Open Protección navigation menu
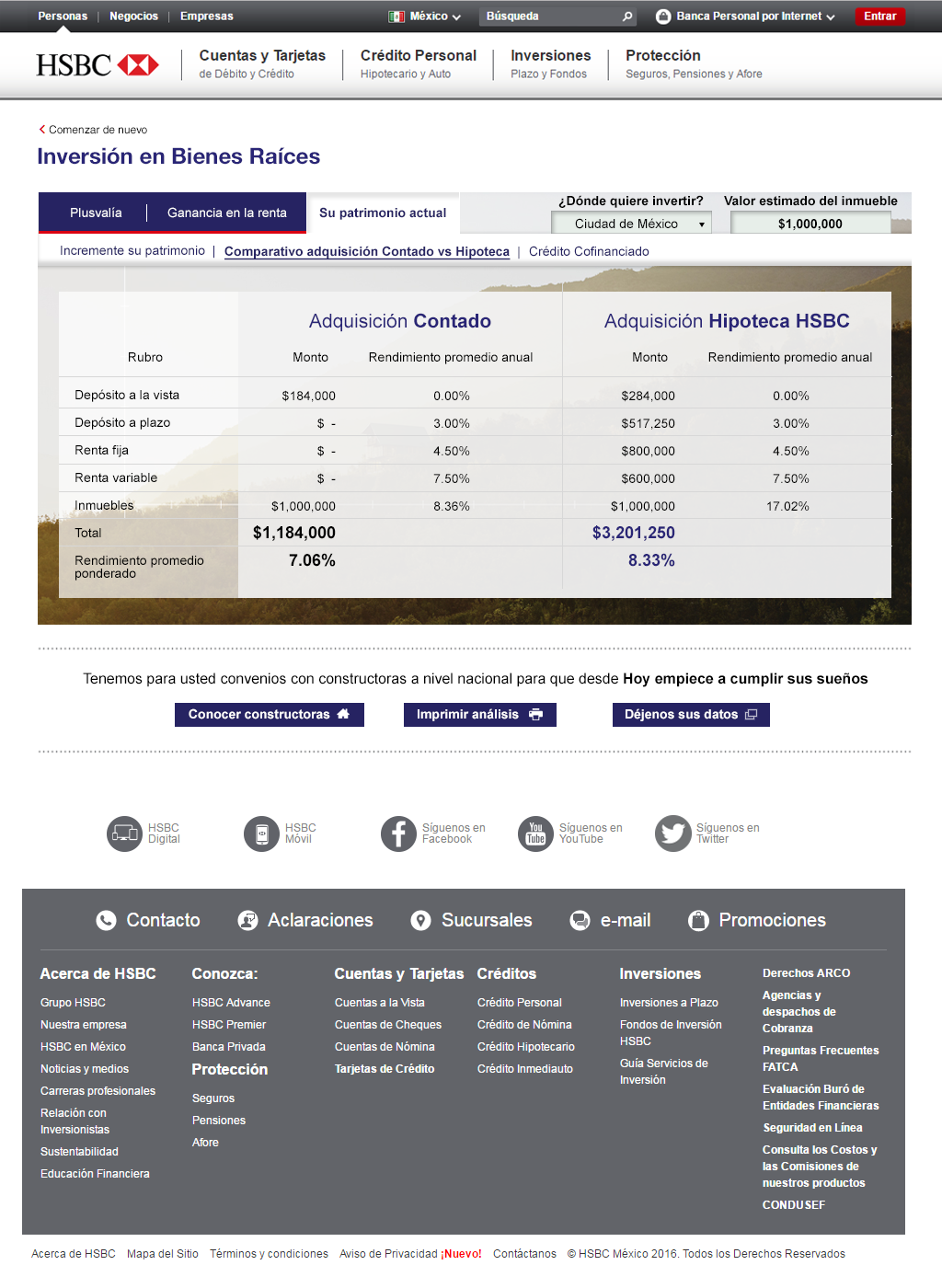The height and width of the screenshot is (1288, 942). click(694, 63)
